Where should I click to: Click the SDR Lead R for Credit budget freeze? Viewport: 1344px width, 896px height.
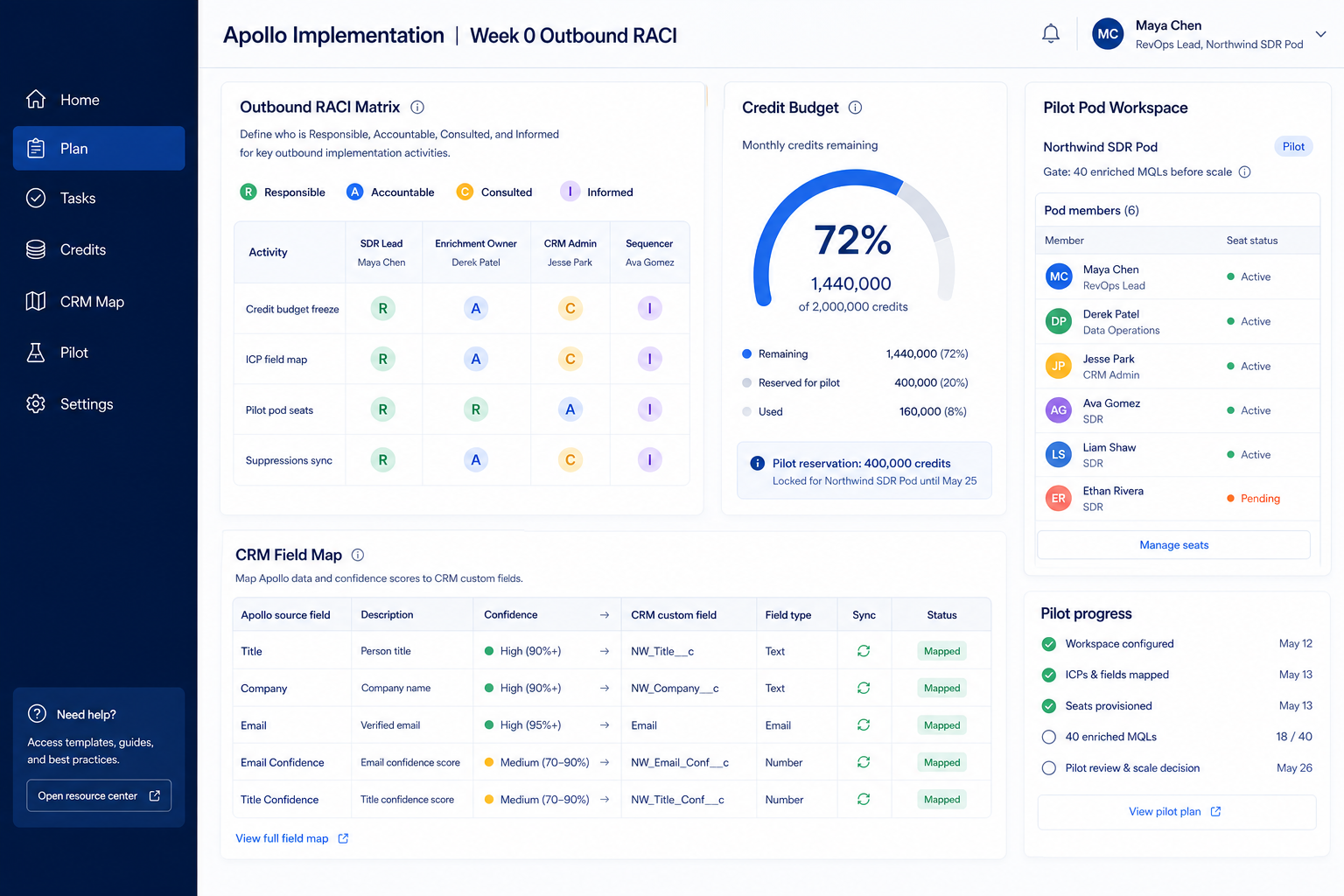coord(382,308)
